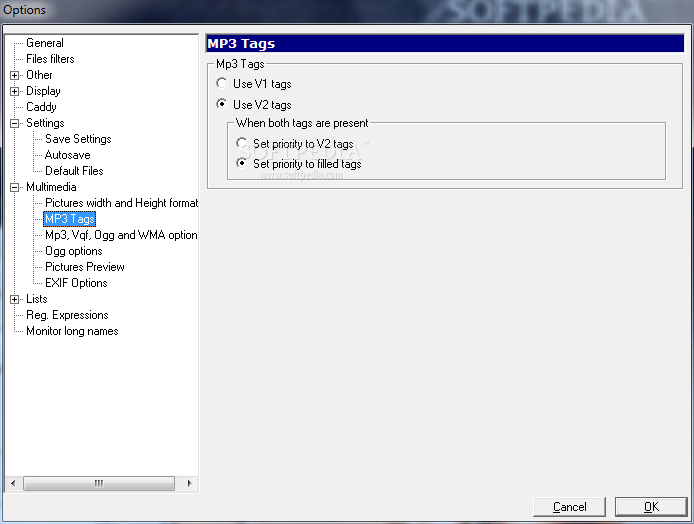This screenshot has height=524, width=694.
Task: Select MP3 Tags in the tree
Action: pos(69,219)
